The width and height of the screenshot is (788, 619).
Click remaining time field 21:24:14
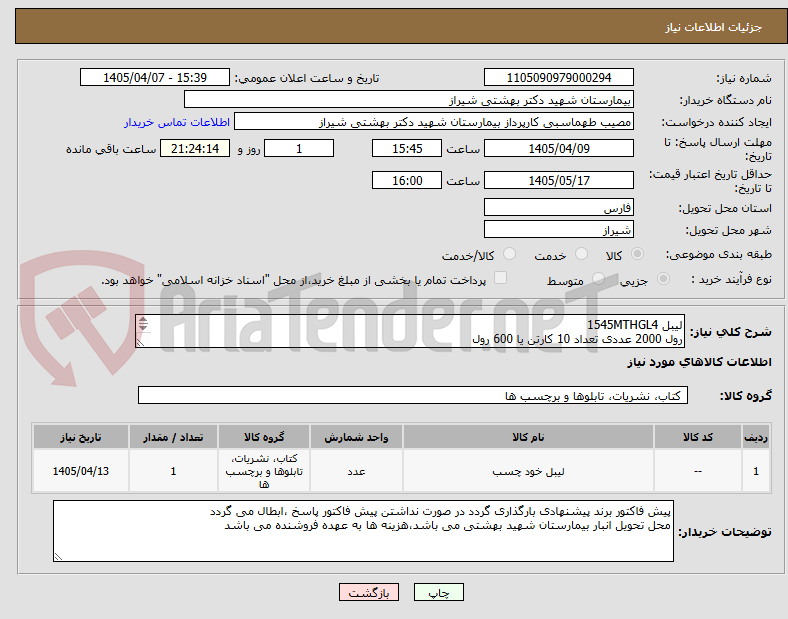point(195,148)
